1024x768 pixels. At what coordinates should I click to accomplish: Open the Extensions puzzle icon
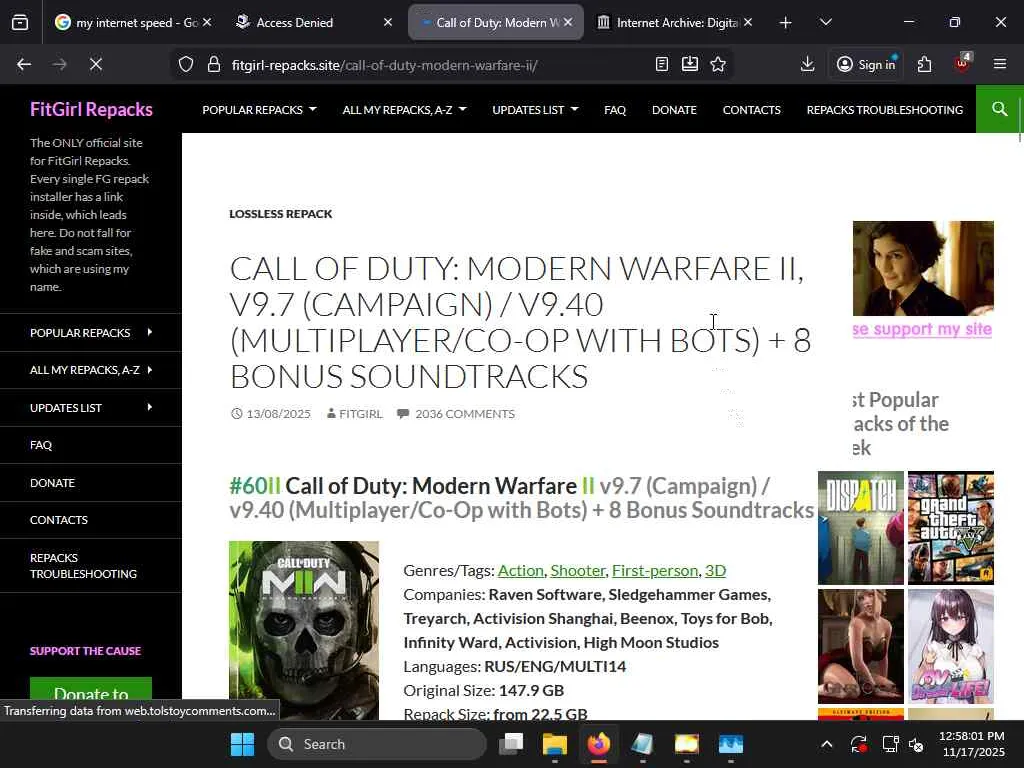tap(924, 64)
